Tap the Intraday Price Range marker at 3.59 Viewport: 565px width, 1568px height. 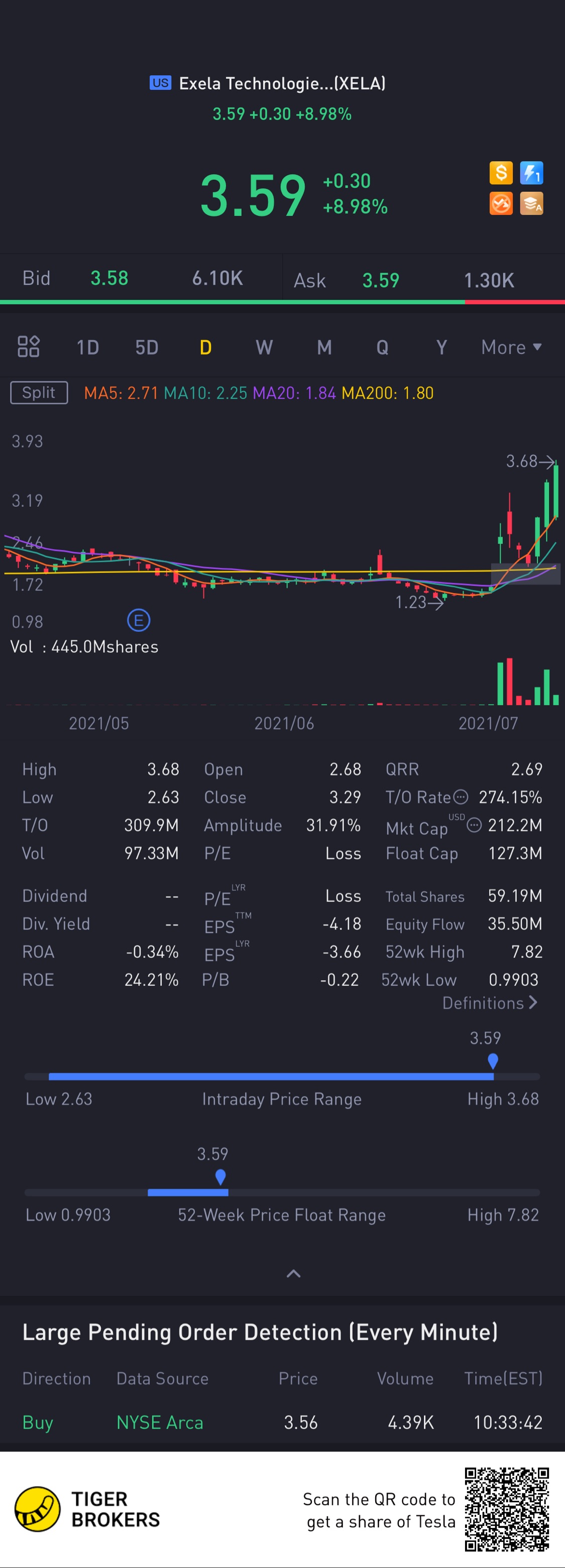pos(493,1061)
